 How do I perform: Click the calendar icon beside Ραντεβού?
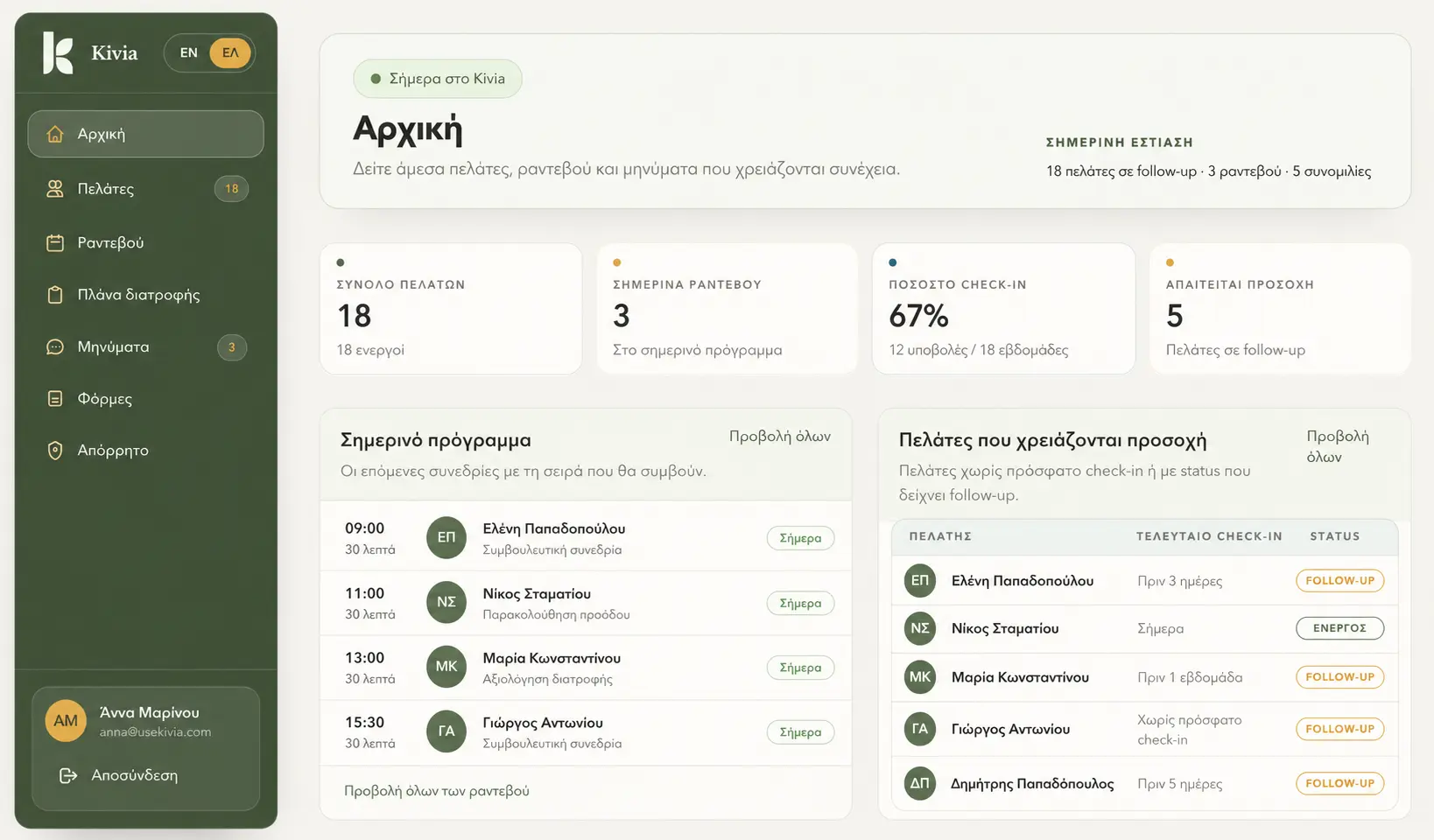[55, 242]
